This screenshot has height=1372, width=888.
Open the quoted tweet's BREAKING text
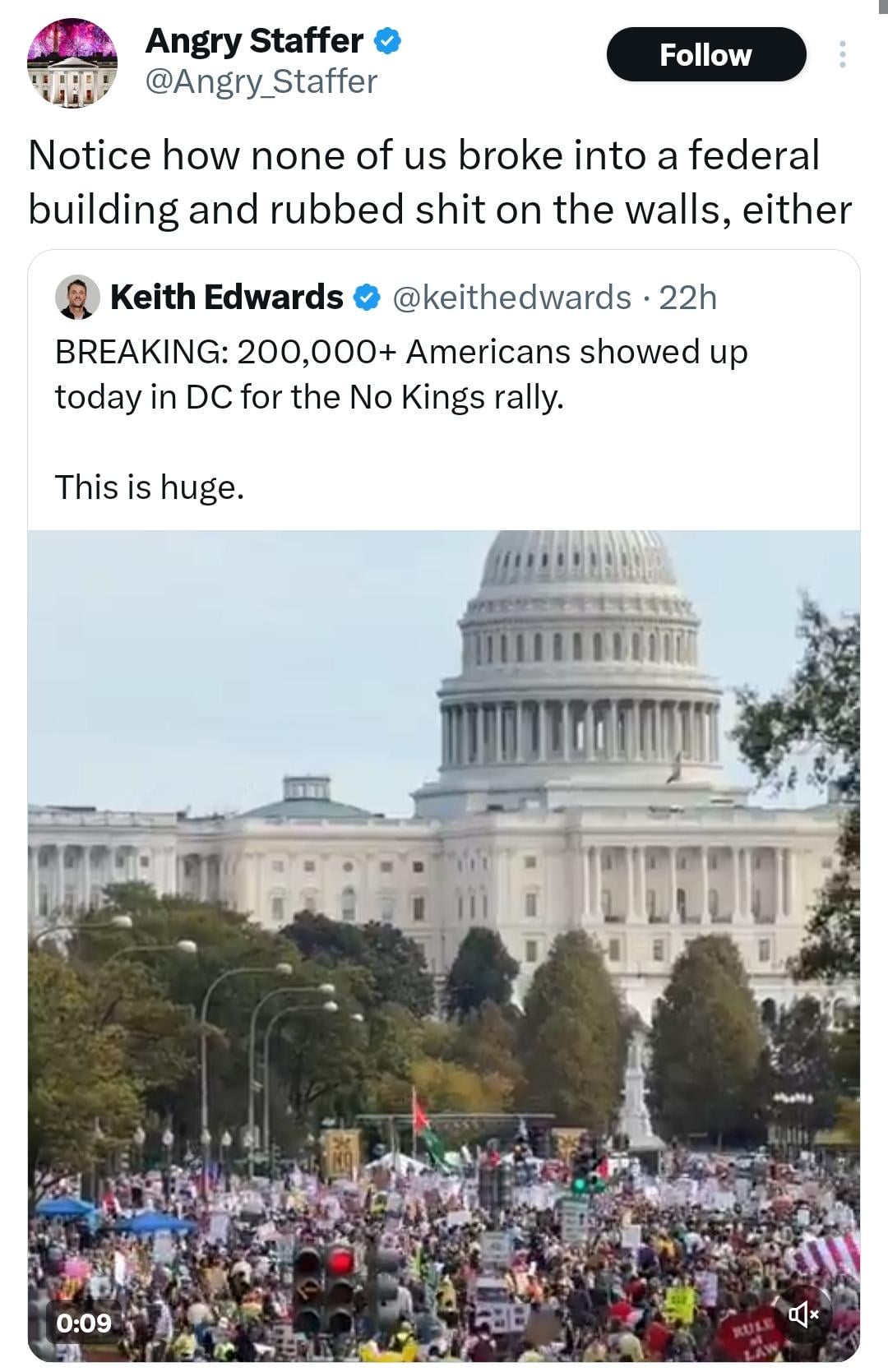[x=401, y=374]
